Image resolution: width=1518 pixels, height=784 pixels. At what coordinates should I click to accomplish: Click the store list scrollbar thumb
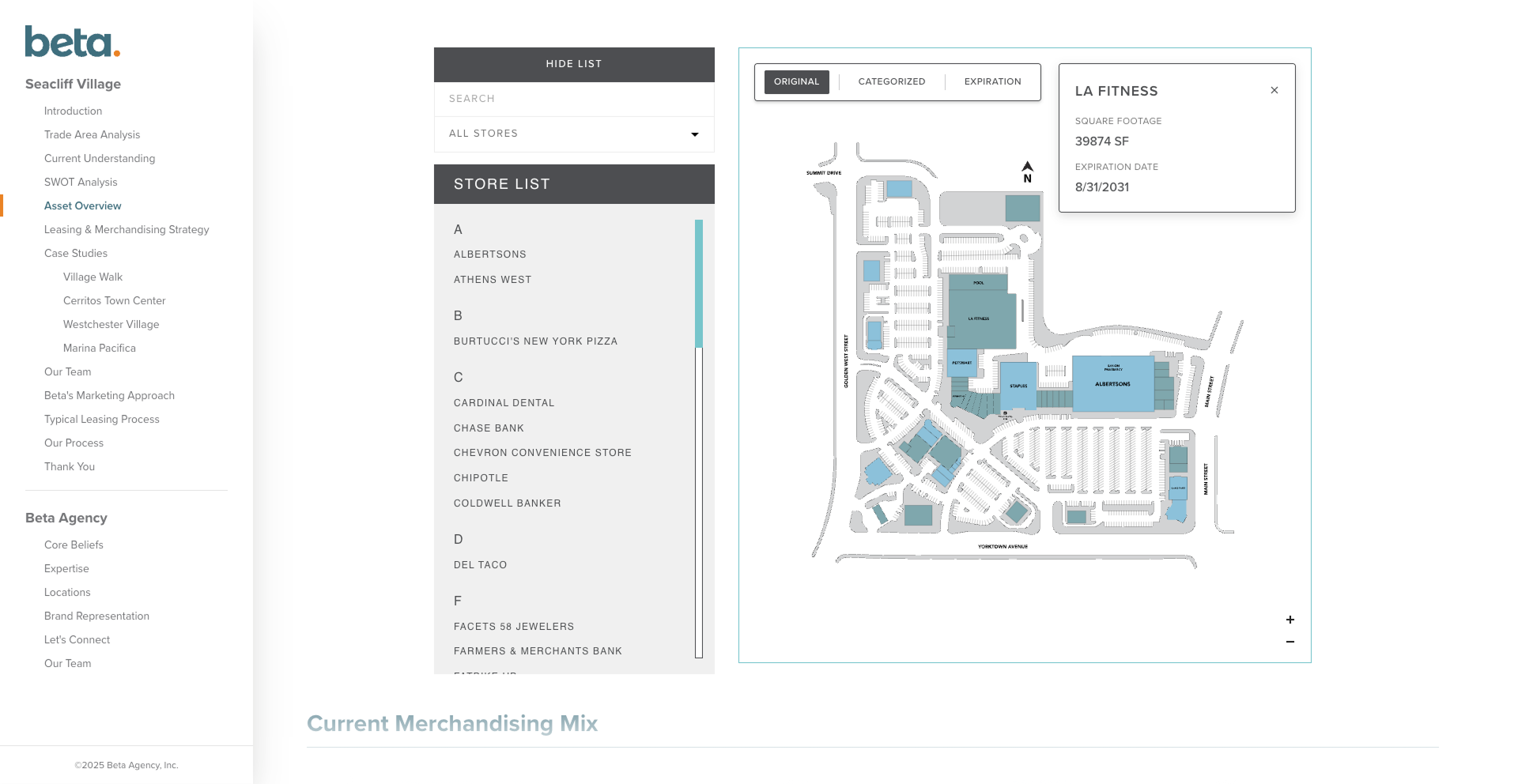point(699,284)
